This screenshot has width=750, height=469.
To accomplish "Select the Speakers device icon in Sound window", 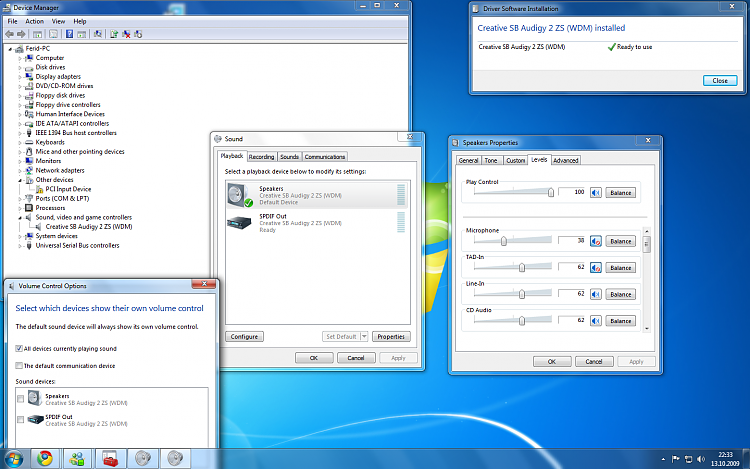I will 240,195.
